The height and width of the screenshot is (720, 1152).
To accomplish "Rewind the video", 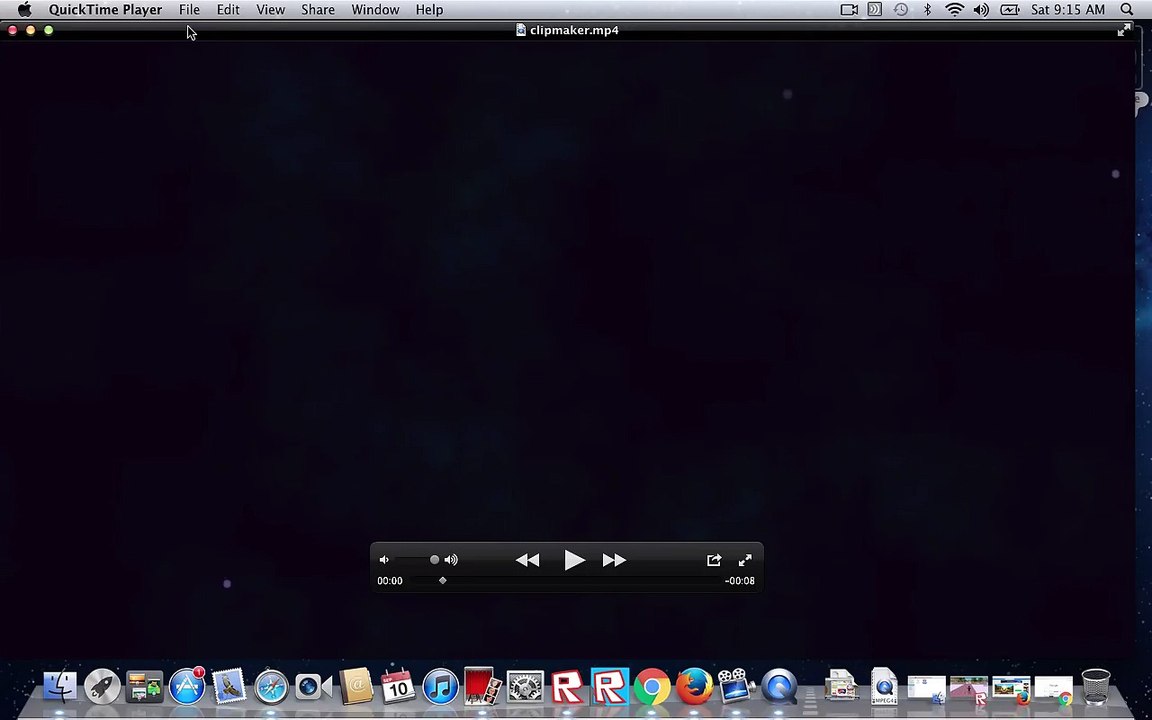I will [528, 561].
